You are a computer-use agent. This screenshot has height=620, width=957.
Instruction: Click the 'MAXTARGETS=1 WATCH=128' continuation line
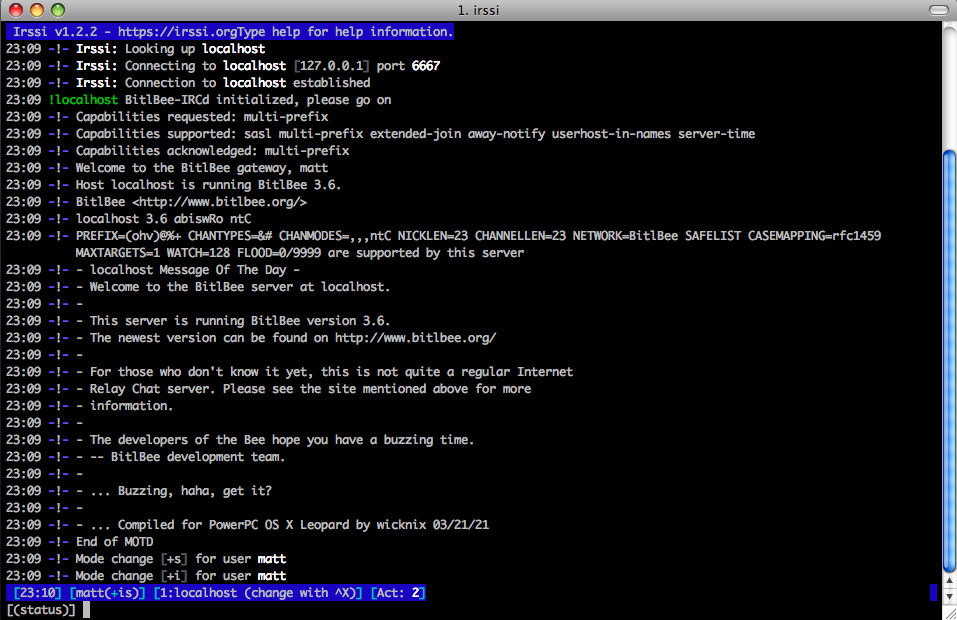tap(300, 253)
